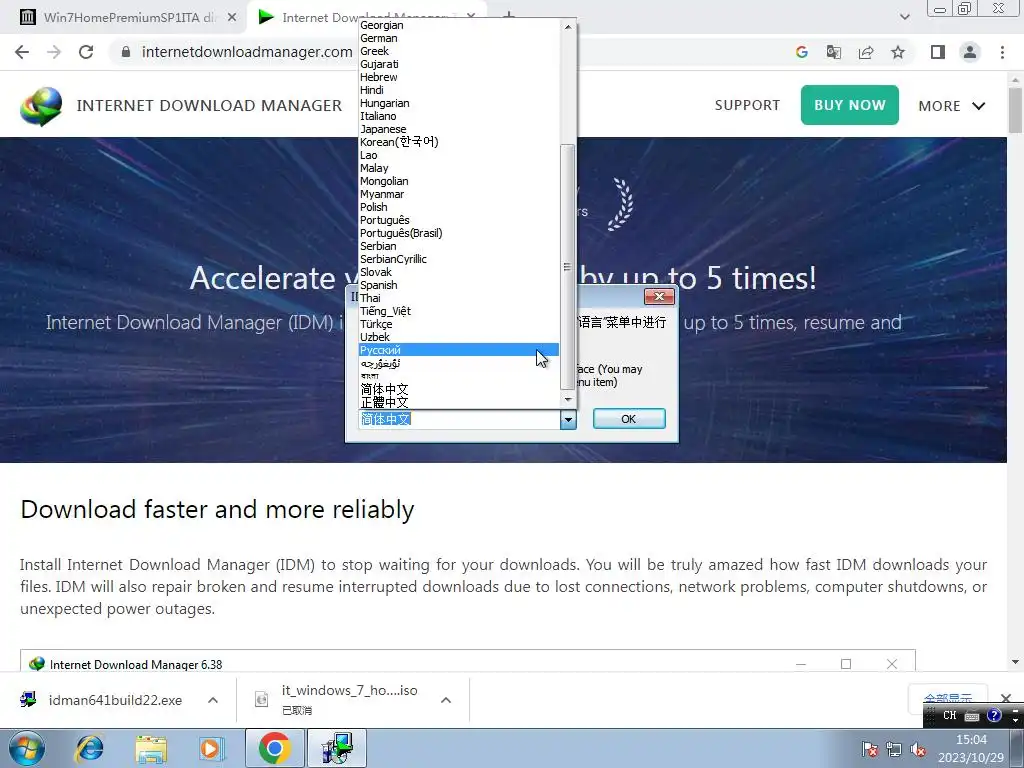Image resolution: width=1024 pixels, height=768 pixels.
Task: Close the downloads bar
Action: [x=1006, y=697]
